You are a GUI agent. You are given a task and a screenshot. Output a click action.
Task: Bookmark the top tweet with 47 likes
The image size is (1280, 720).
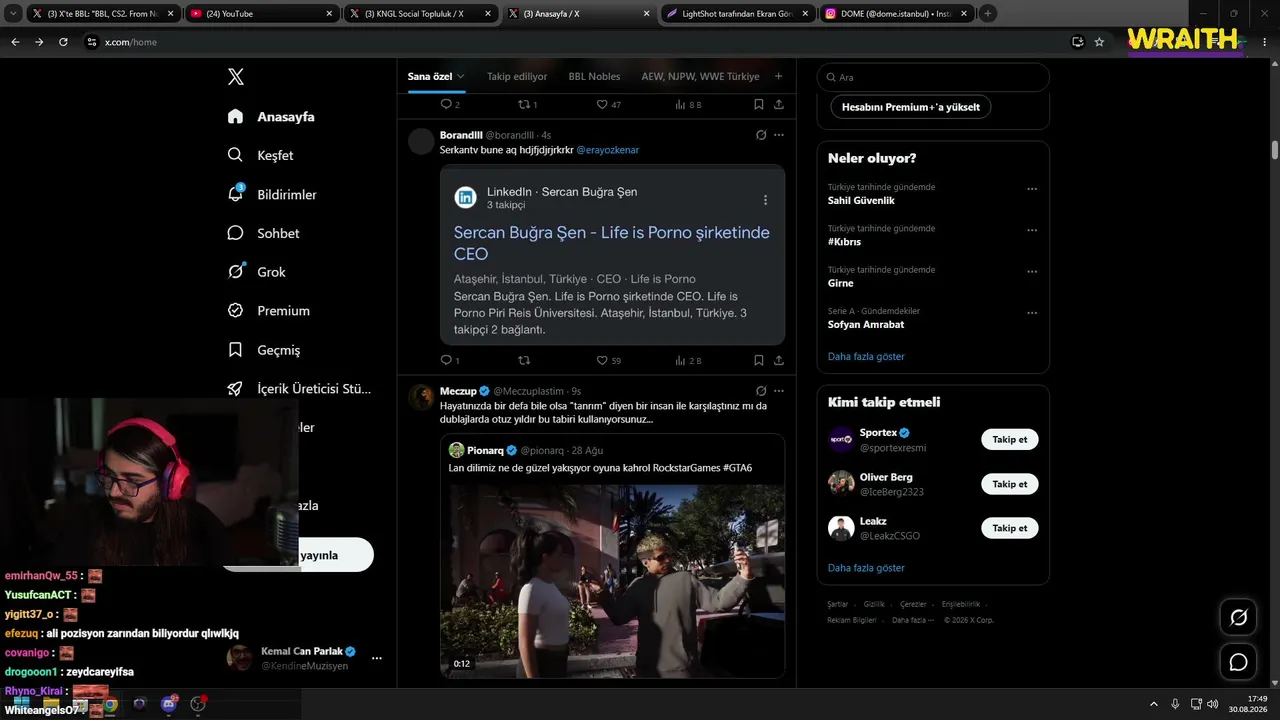[x=758, y=104]
